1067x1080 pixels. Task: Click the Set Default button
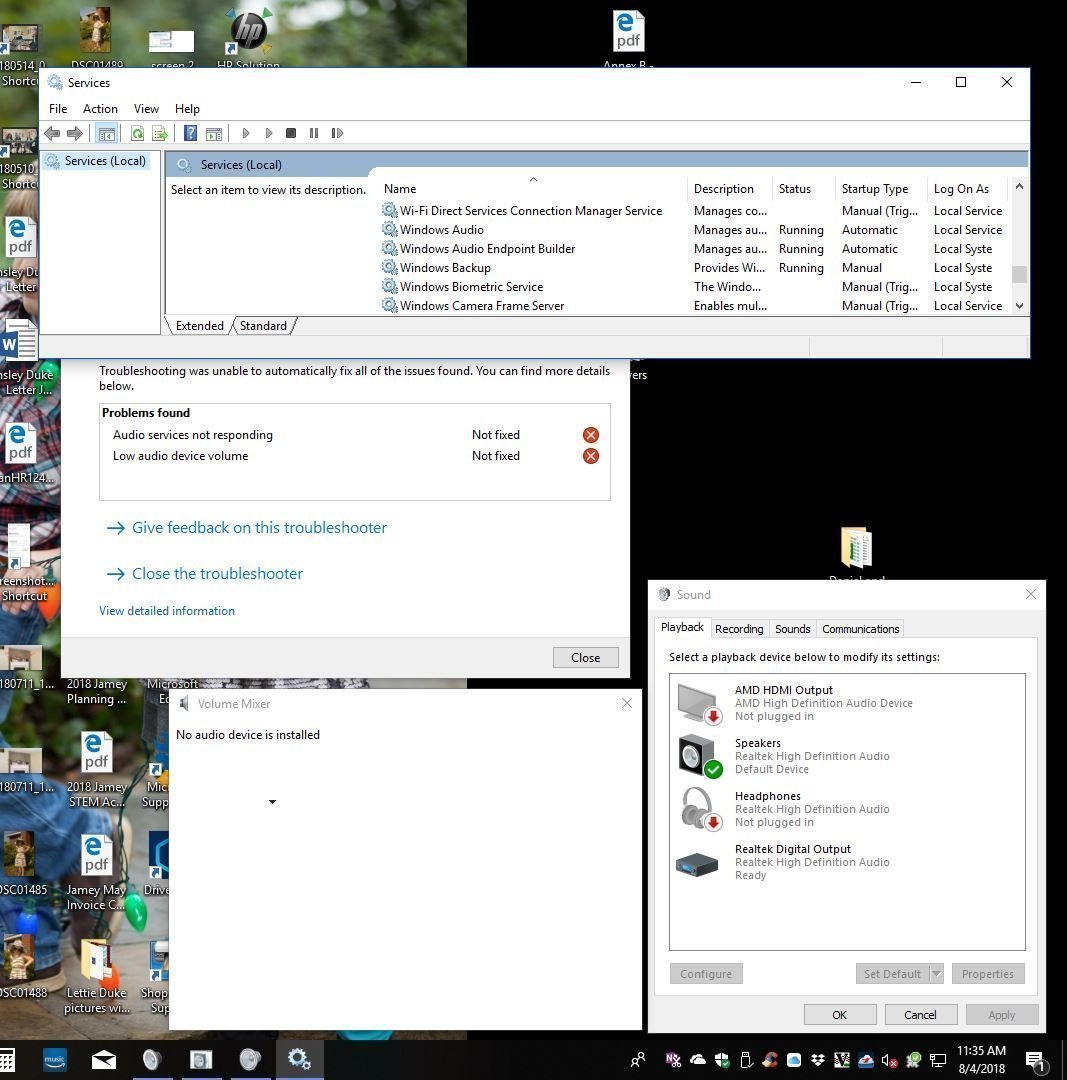pyautogui.click(x=892, y=974)
